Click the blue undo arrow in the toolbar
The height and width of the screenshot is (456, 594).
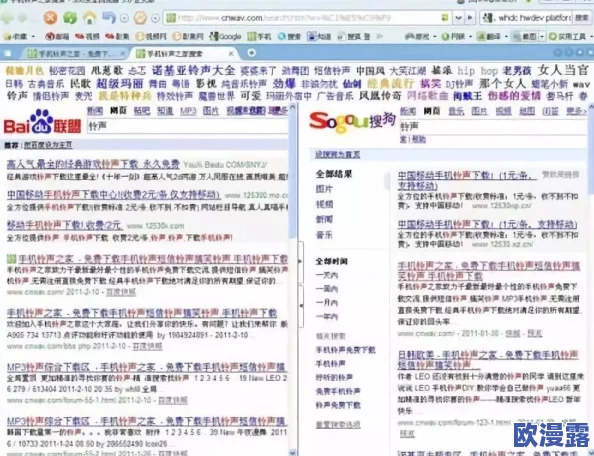tap(109, 17)
